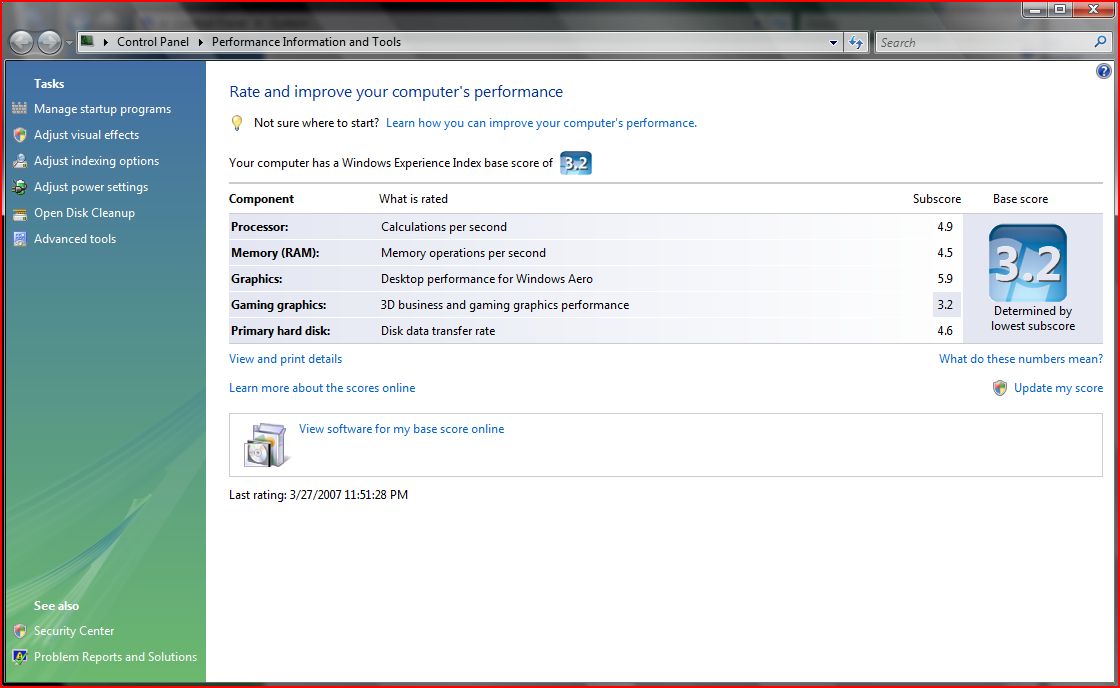Click the Security Center shield icon
The height and width of the screenshot is (688, 1120).
point(20,632)
